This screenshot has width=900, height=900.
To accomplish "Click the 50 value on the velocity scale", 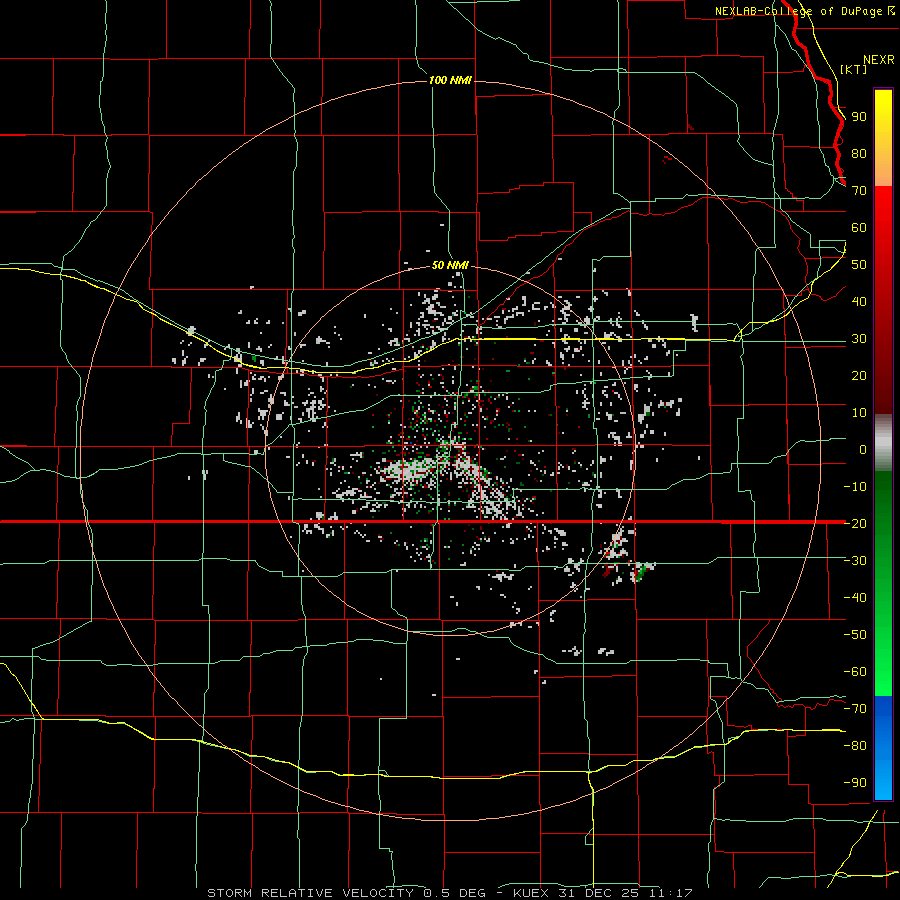I will click(x=859, y=265).
